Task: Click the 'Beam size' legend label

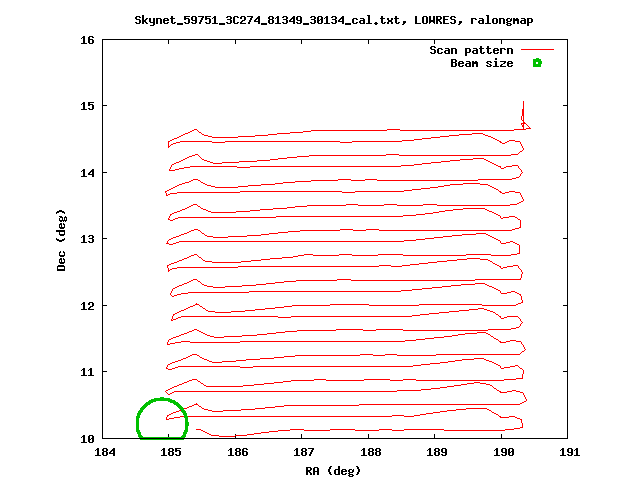Action: pyautogui.click(x=482, y=63)
